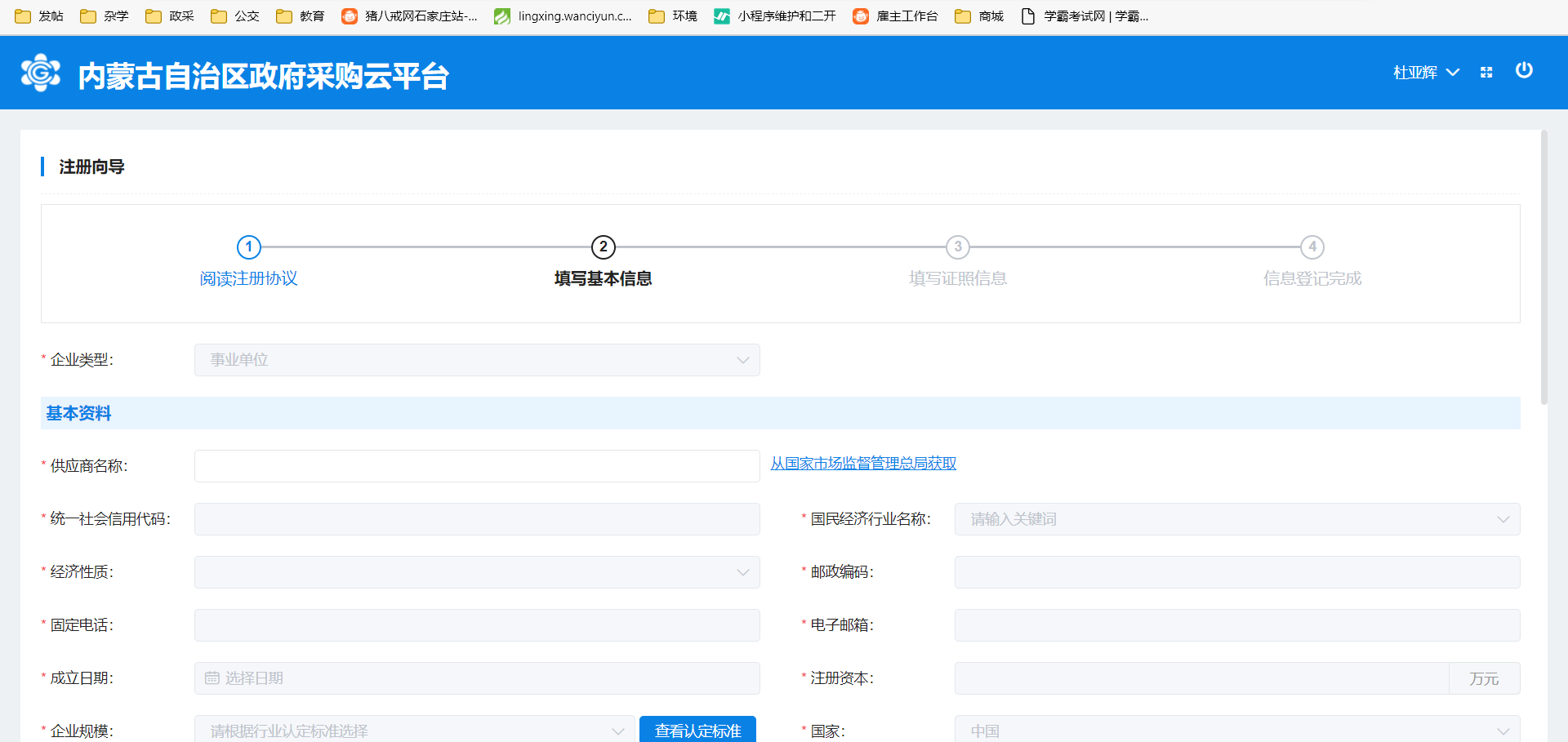
Task: Open the 经济性质 dropdown
Action: 477,572
